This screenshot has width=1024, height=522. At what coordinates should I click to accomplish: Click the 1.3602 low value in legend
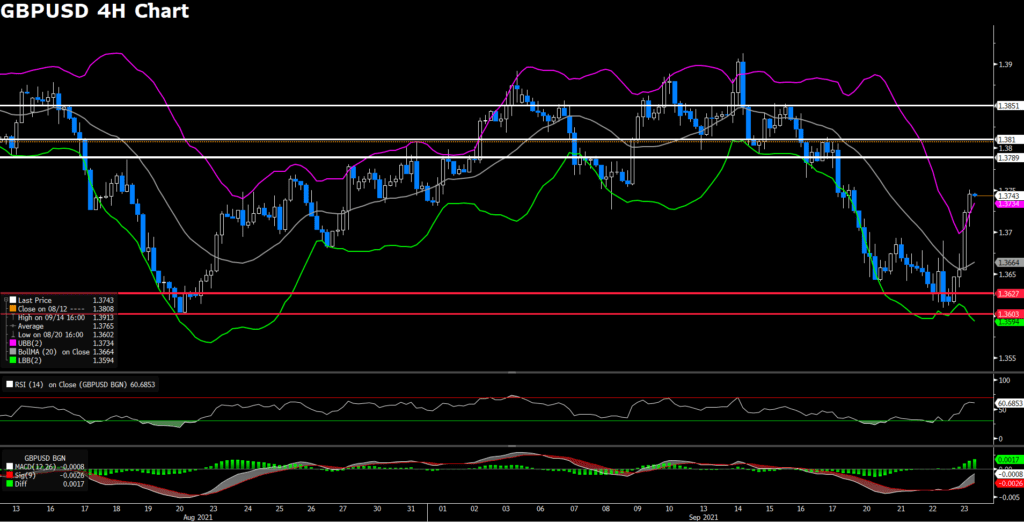coord(103,334)
